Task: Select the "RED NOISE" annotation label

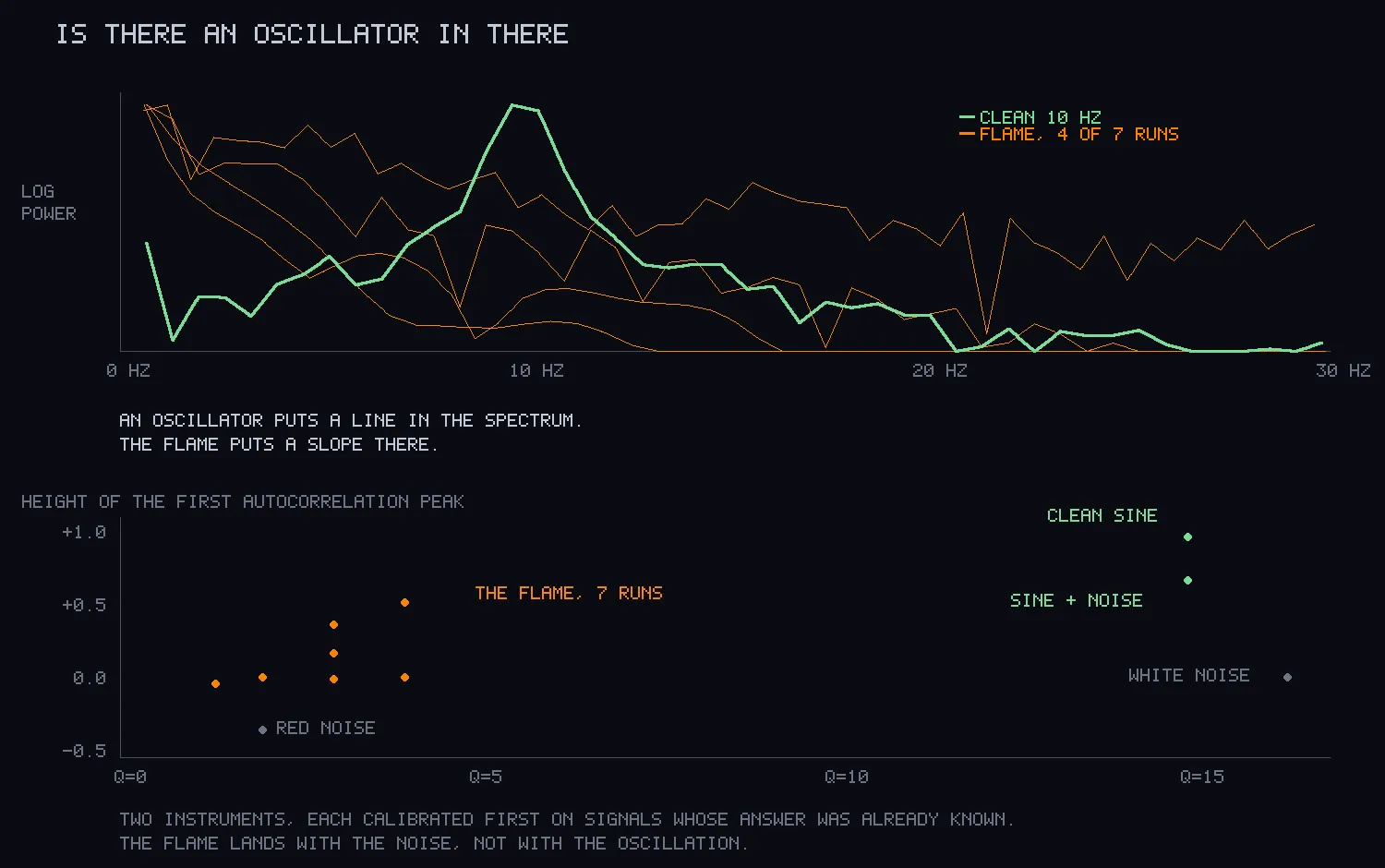Action: point(326,728)
